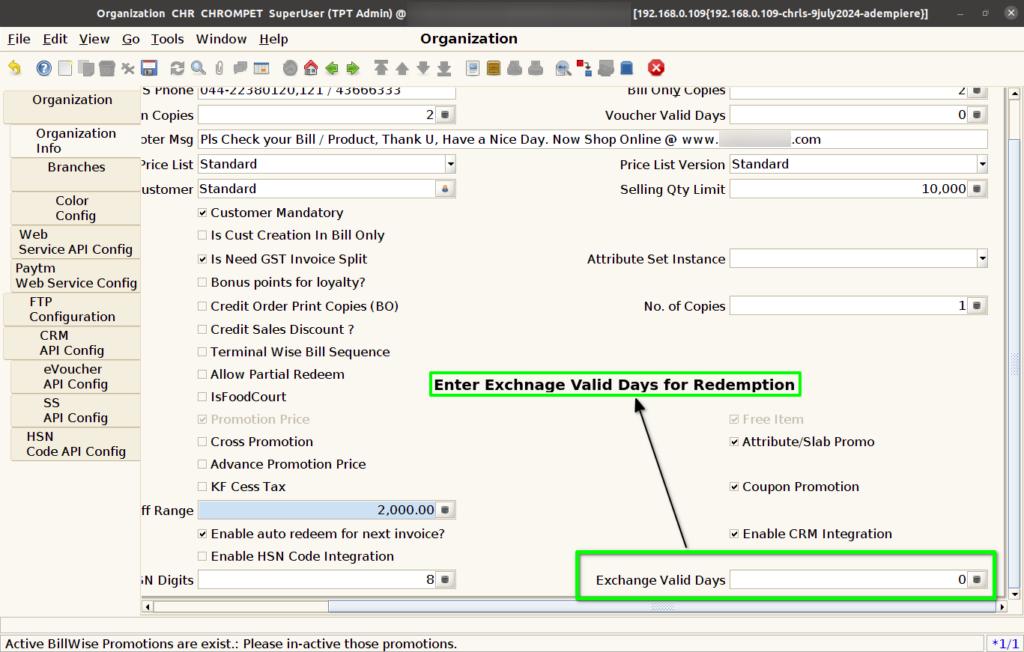The image size is (1024, 652).
Task: Open calculator for Voucher Valid Days
Action: 977,115
